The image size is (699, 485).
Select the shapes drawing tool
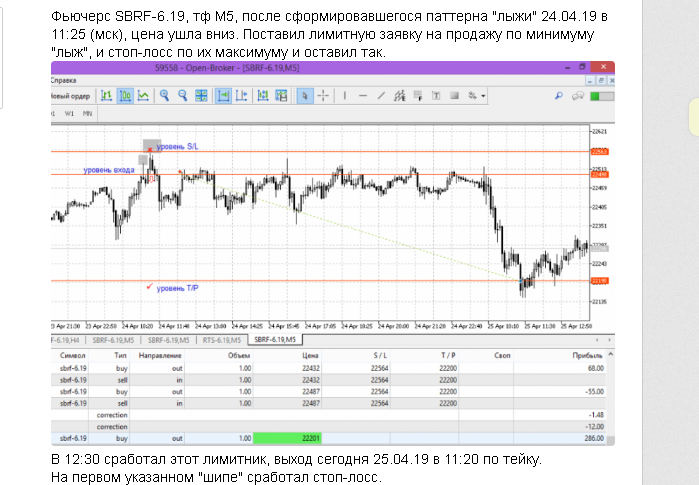[454, 96]
